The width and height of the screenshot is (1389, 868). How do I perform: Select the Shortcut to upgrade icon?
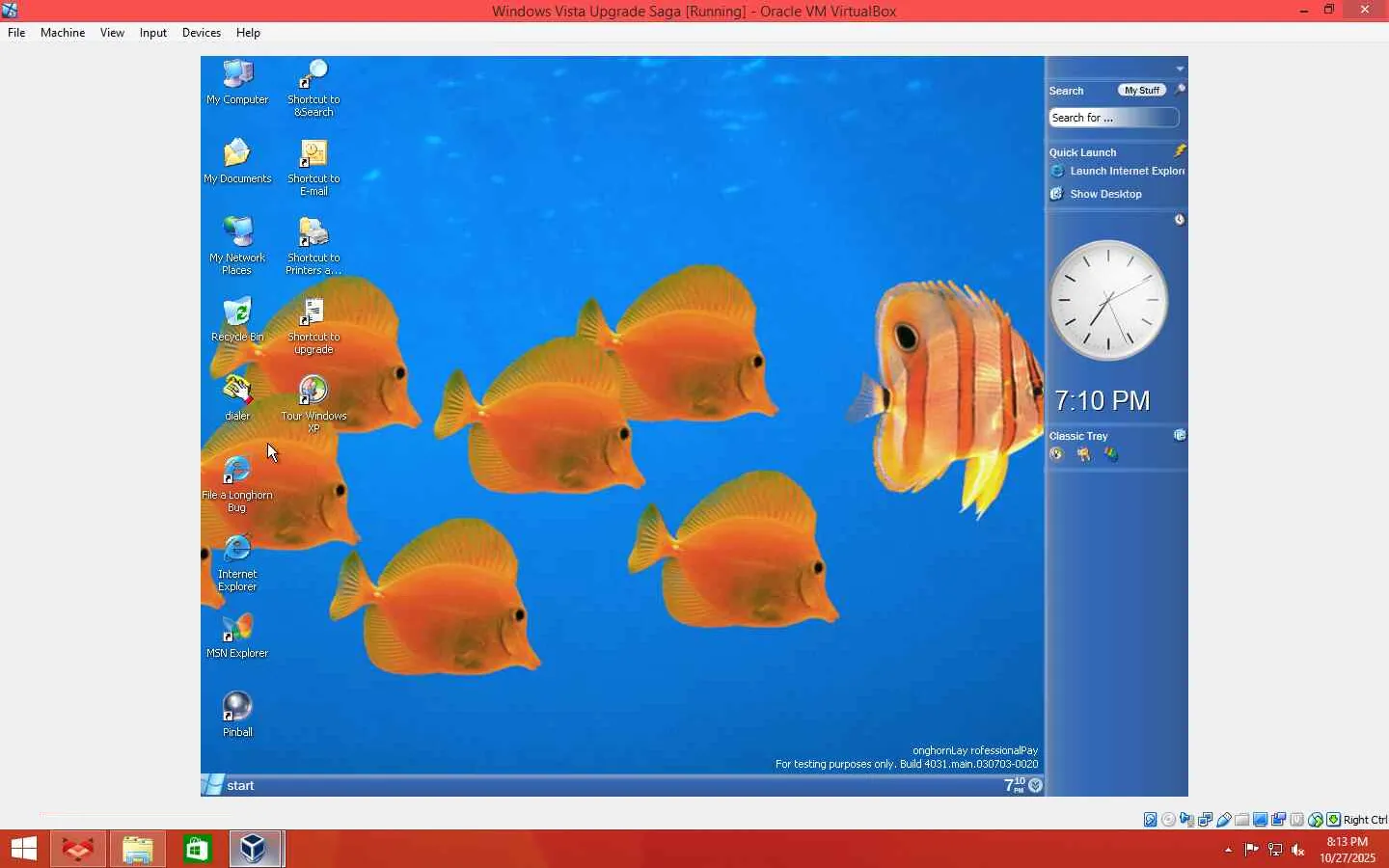pyautogui.click(x=313, y=325)
